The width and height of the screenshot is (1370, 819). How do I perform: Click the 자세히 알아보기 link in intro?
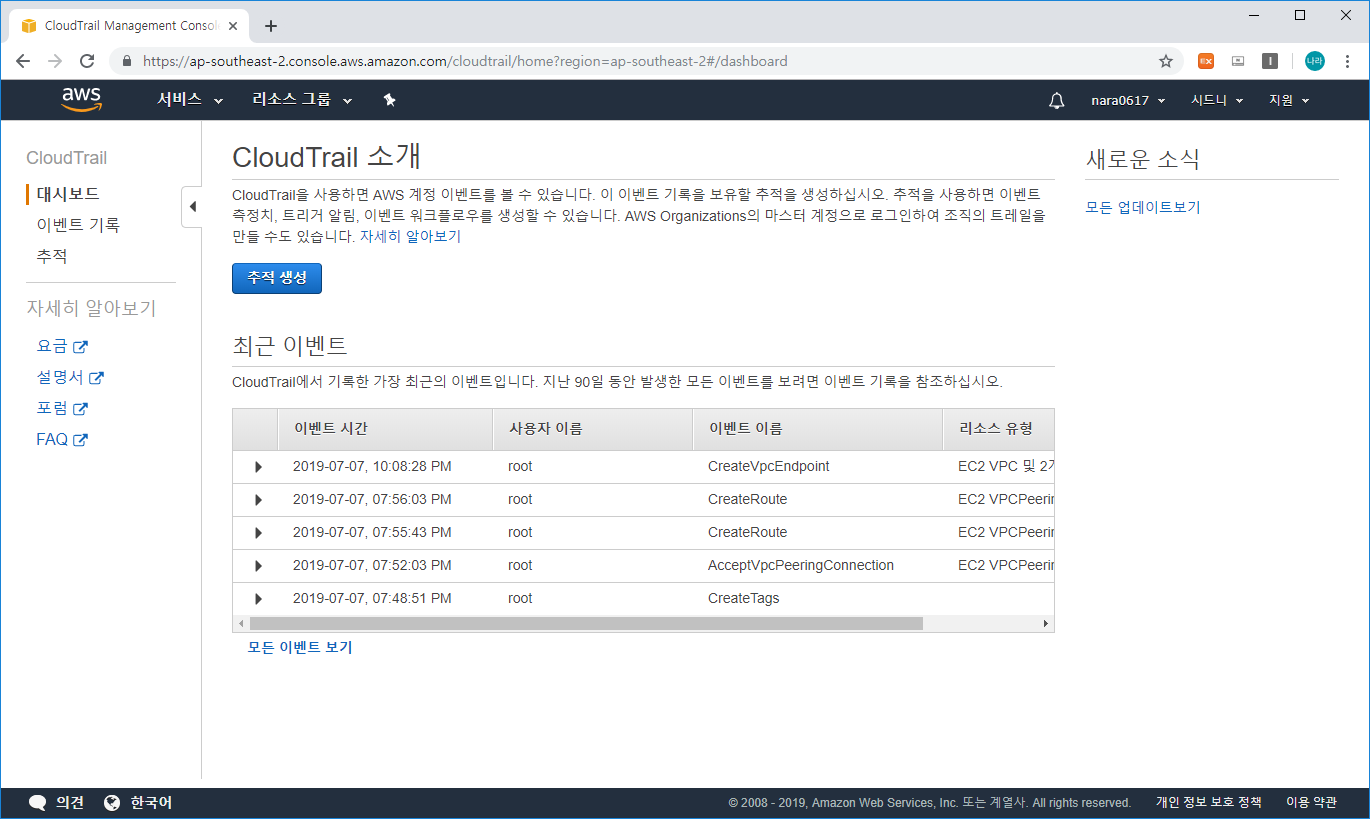click(410, 237)
